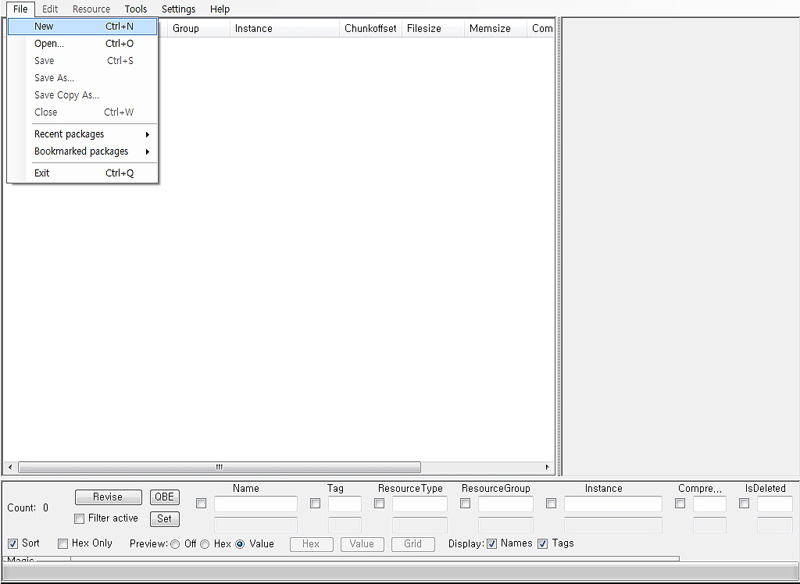This screenshot has height=584, width=800.
Task: Click the QBE button
Action: pyautogui.click(x=165, y=497)
